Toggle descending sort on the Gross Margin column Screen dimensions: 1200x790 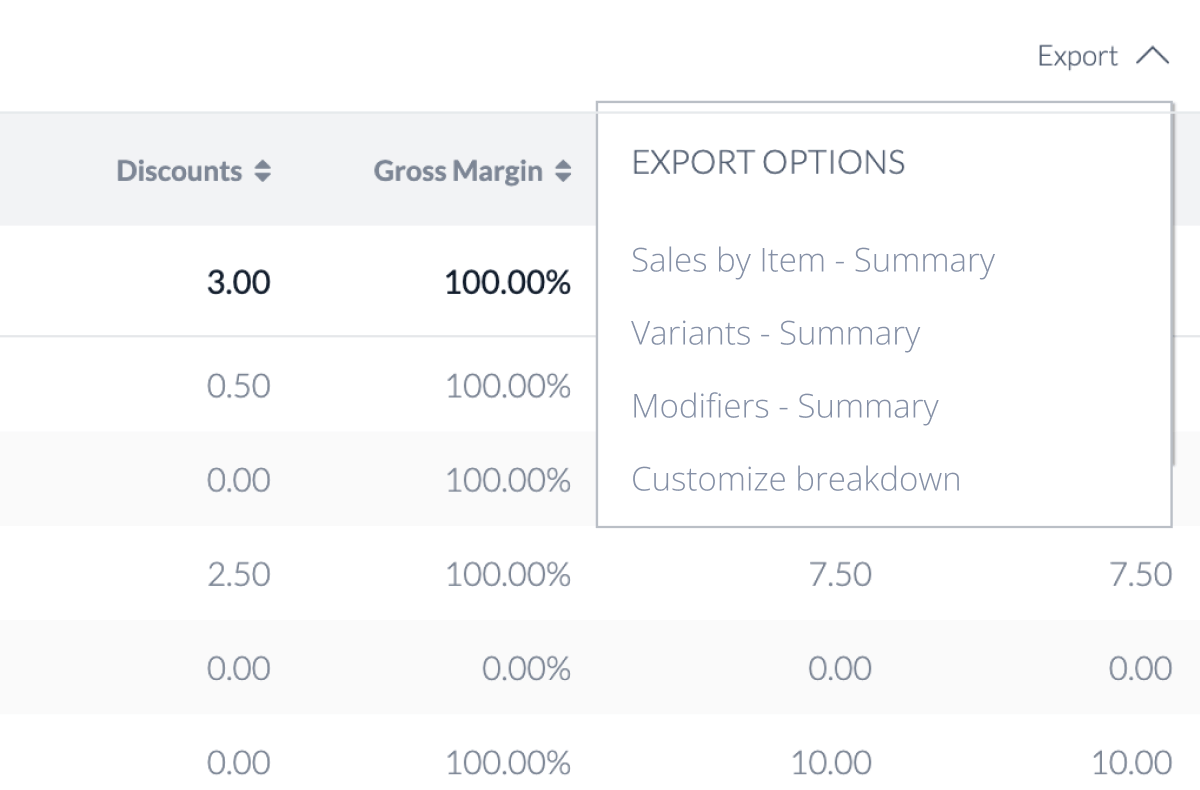click(562, 171)
